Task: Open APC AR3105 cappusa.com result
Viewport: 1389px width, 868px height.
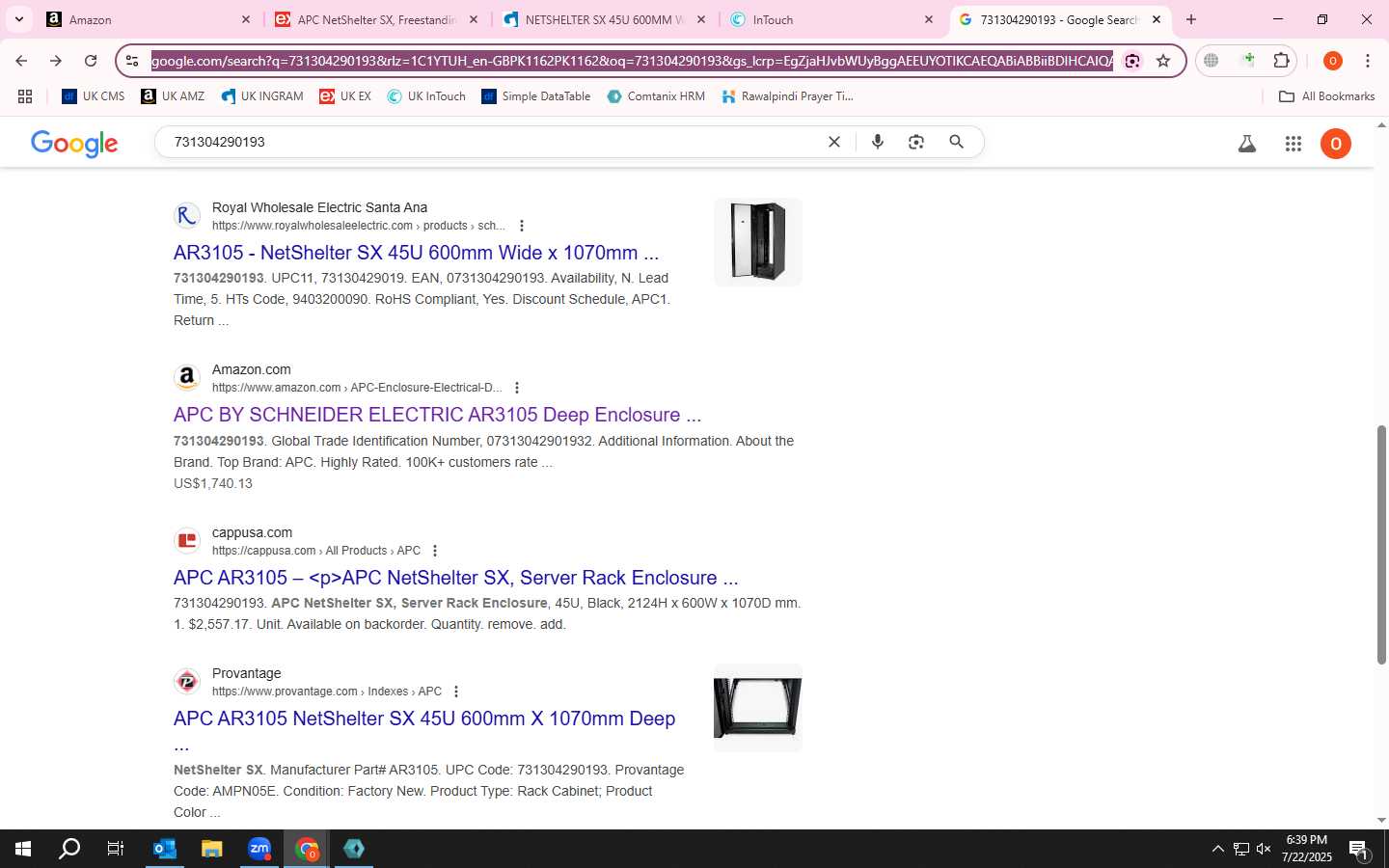Action: coord(455,578)
